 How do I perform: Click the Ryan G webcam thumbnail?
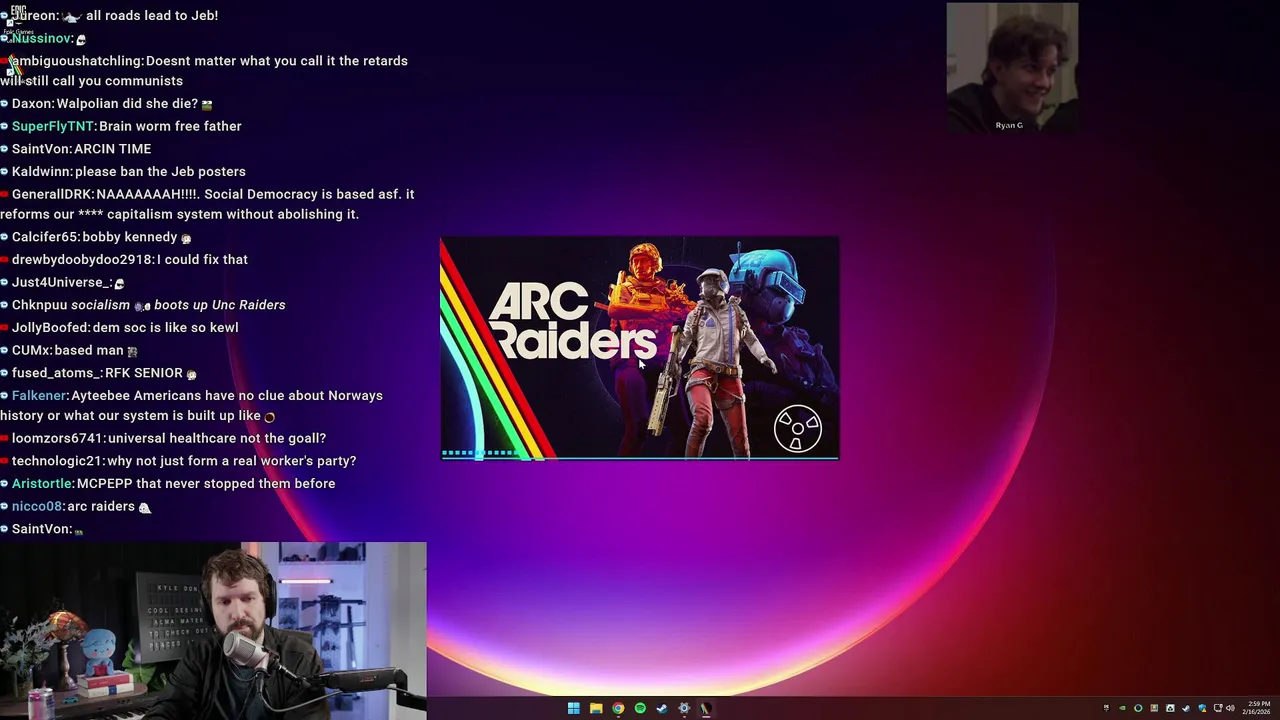click(1012, 67)
